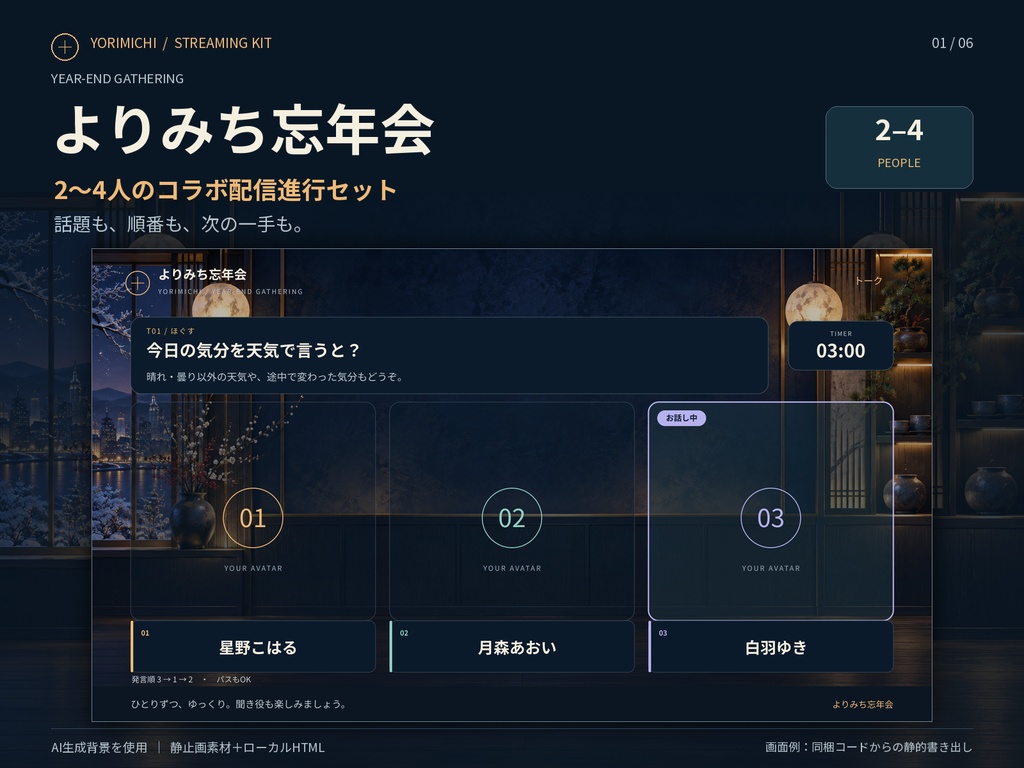1024x768 pixels.
Task: Select the 月森あおい name plate
Action: pos(512,647)
